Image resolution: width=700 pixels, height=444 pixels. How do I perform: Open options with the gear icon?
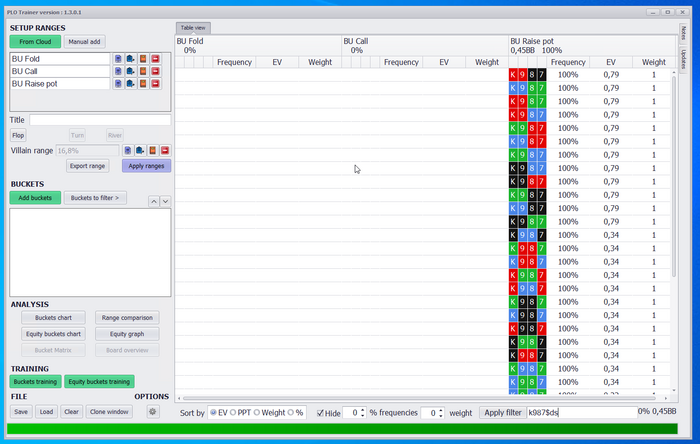153,411
